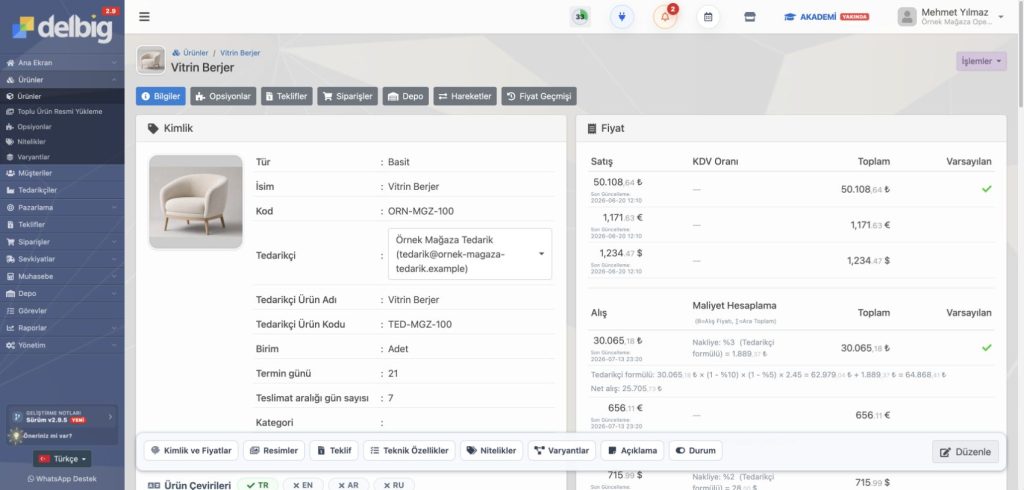Expand Sevkiyatlar sidebar menu
The image size is (1024, 490).
(62, 259)
